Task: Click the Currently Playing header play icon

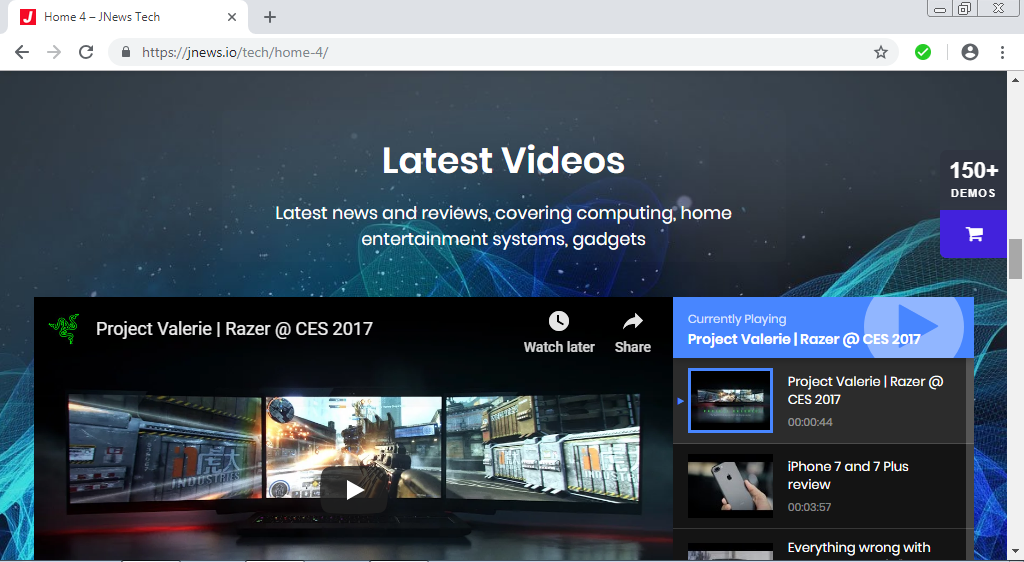Action: (915, 326)
